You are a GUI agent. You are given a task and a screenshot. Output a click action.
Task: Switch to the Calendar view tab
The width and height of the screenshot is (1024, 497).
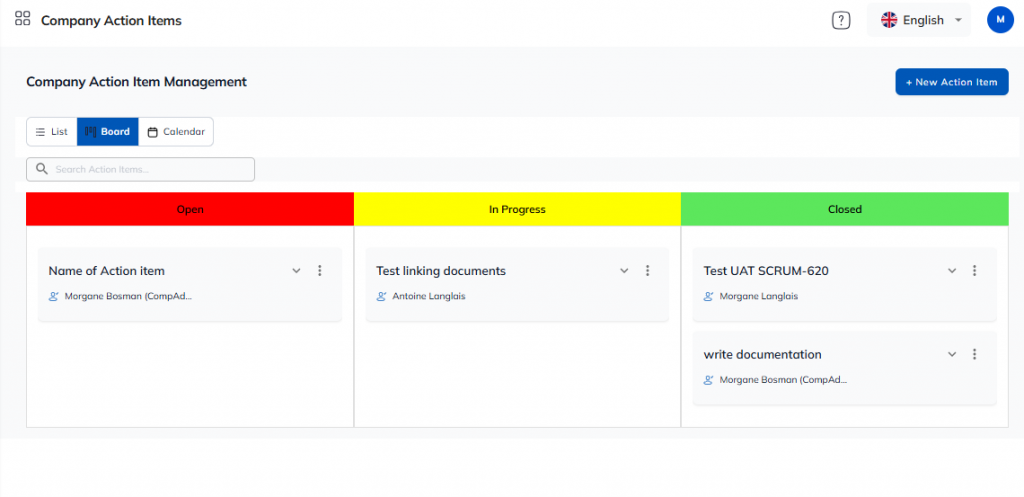coord(176,132)
